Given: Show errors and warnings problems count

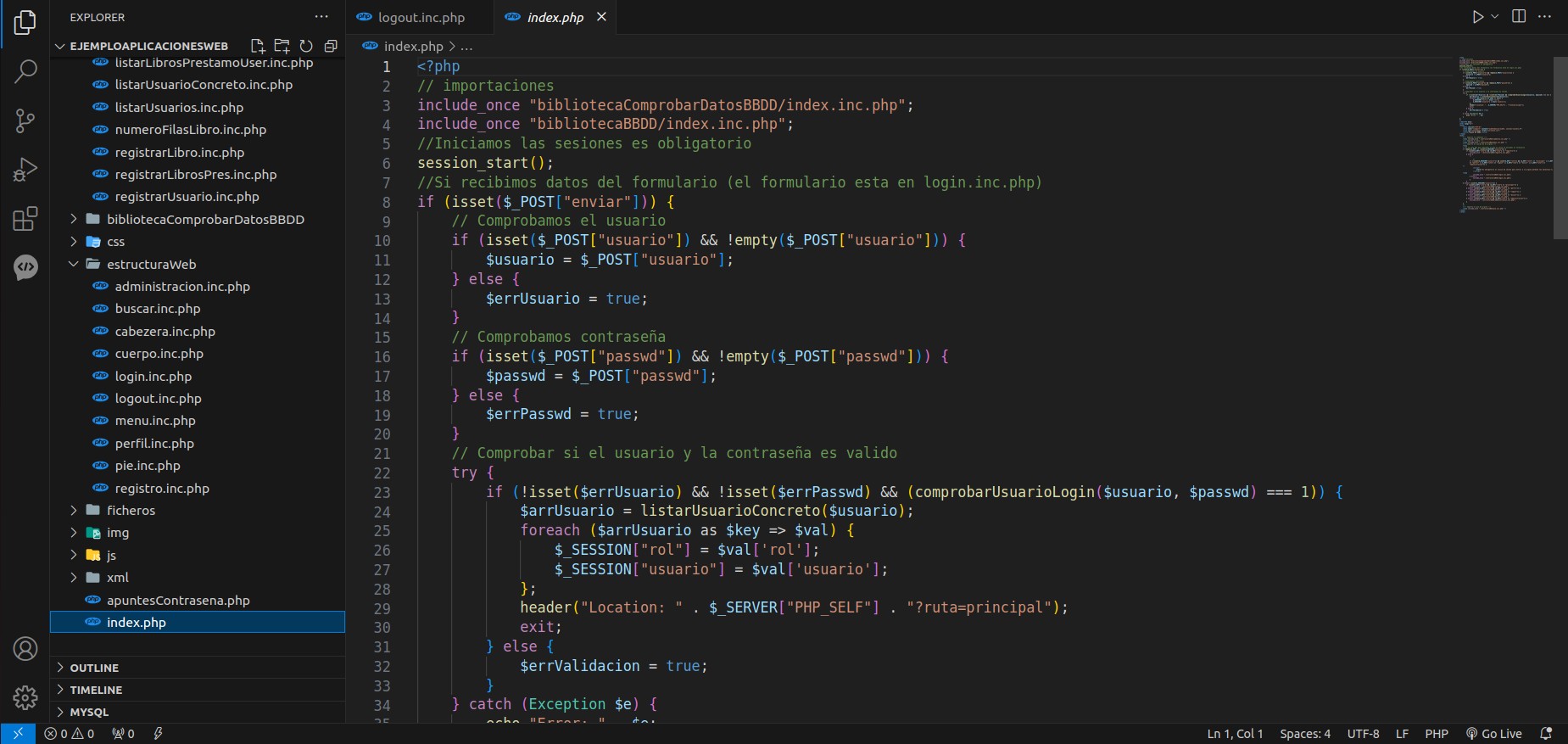Looking at the screenshot, I should tap(70, 734).
